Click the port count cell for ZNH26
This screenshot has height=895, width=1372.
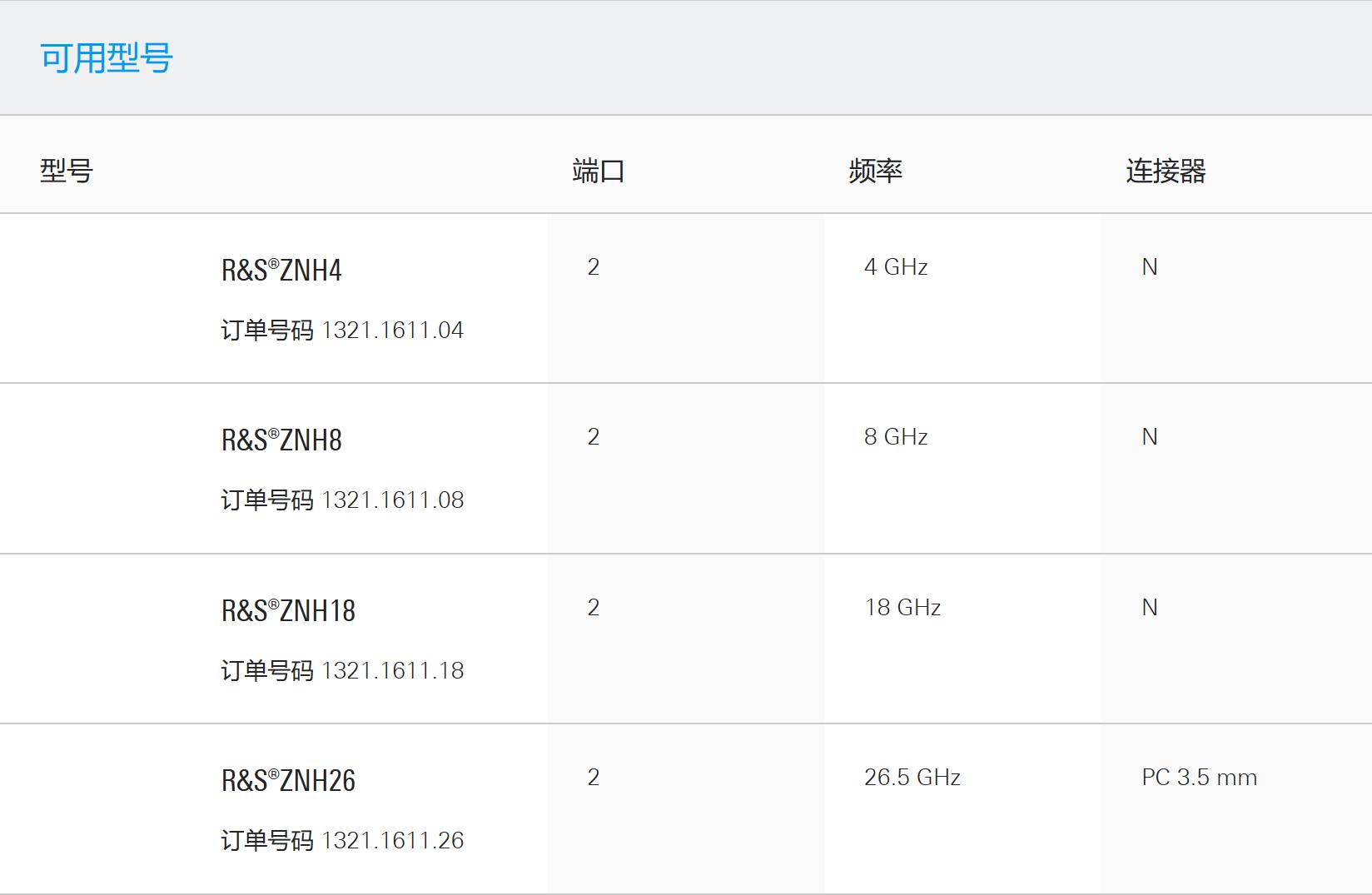pos(594,778)
